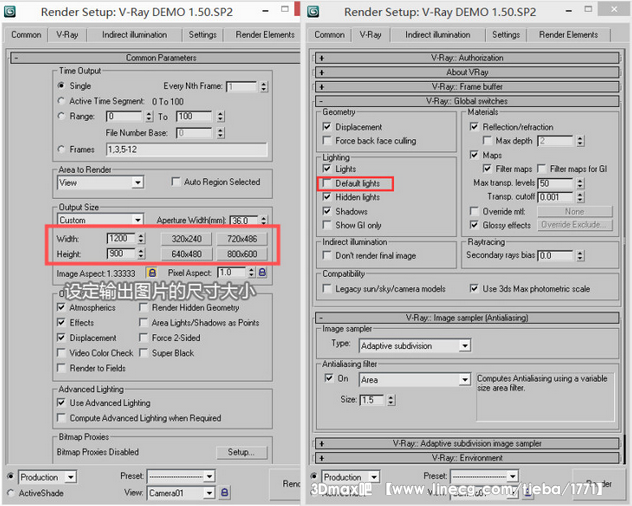Enable Auto Region Selected checkbox
The width and height of the screenshot is (632, 506).
pyautogui.click(x=176, y=181)
